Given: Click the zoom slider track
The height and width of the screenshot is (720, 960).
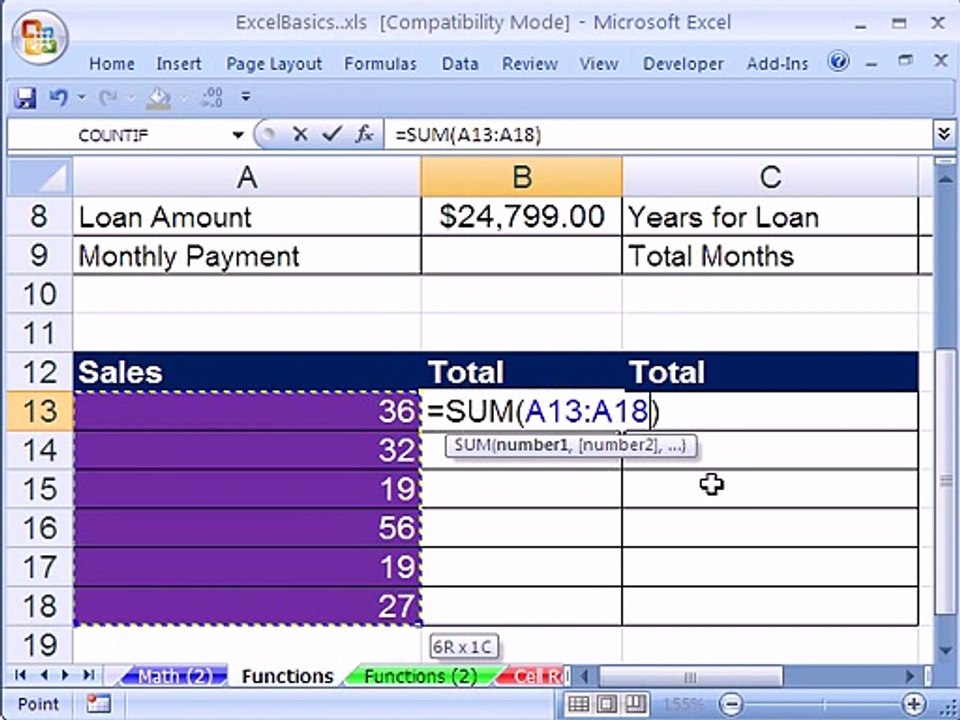Looking at the screenshot, I should [x=822, y=703].
